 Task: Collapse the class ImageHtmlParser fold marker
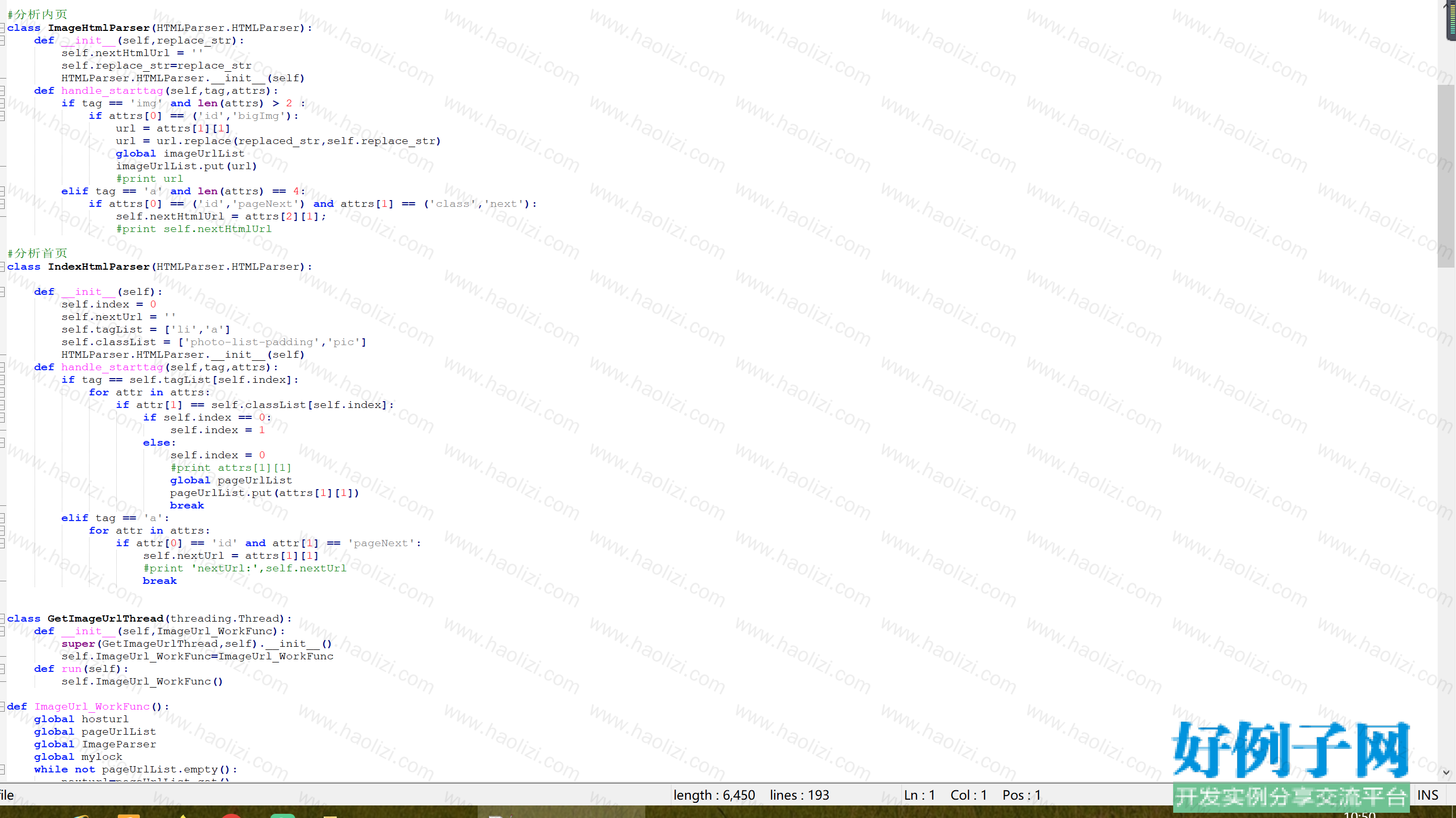point(2,28)
